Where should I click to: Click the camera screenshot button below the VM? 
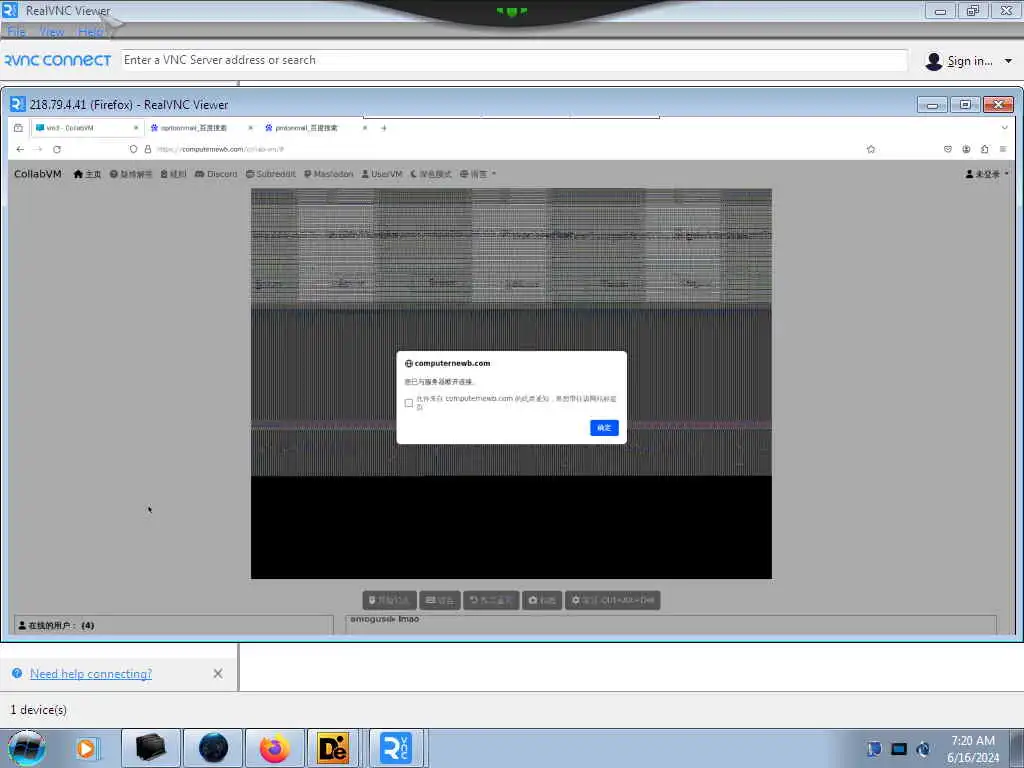tap(542, 600)
